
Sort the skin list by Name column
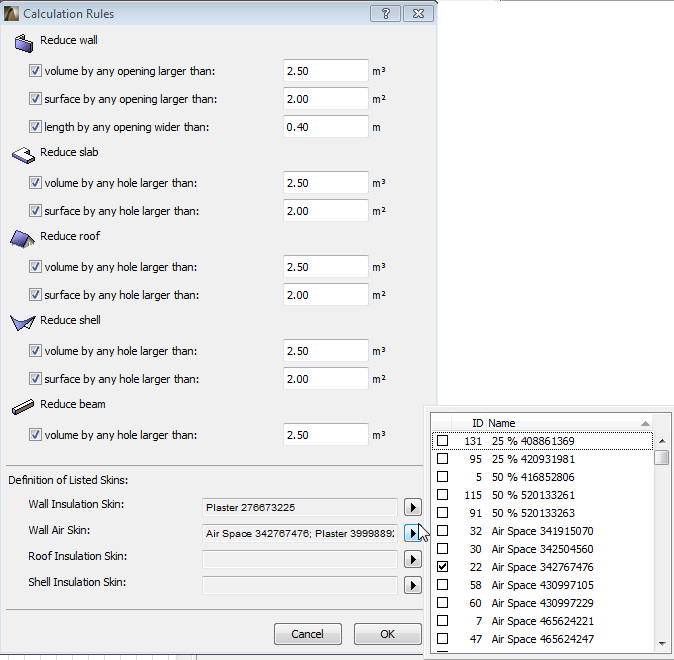coord(570,423)
